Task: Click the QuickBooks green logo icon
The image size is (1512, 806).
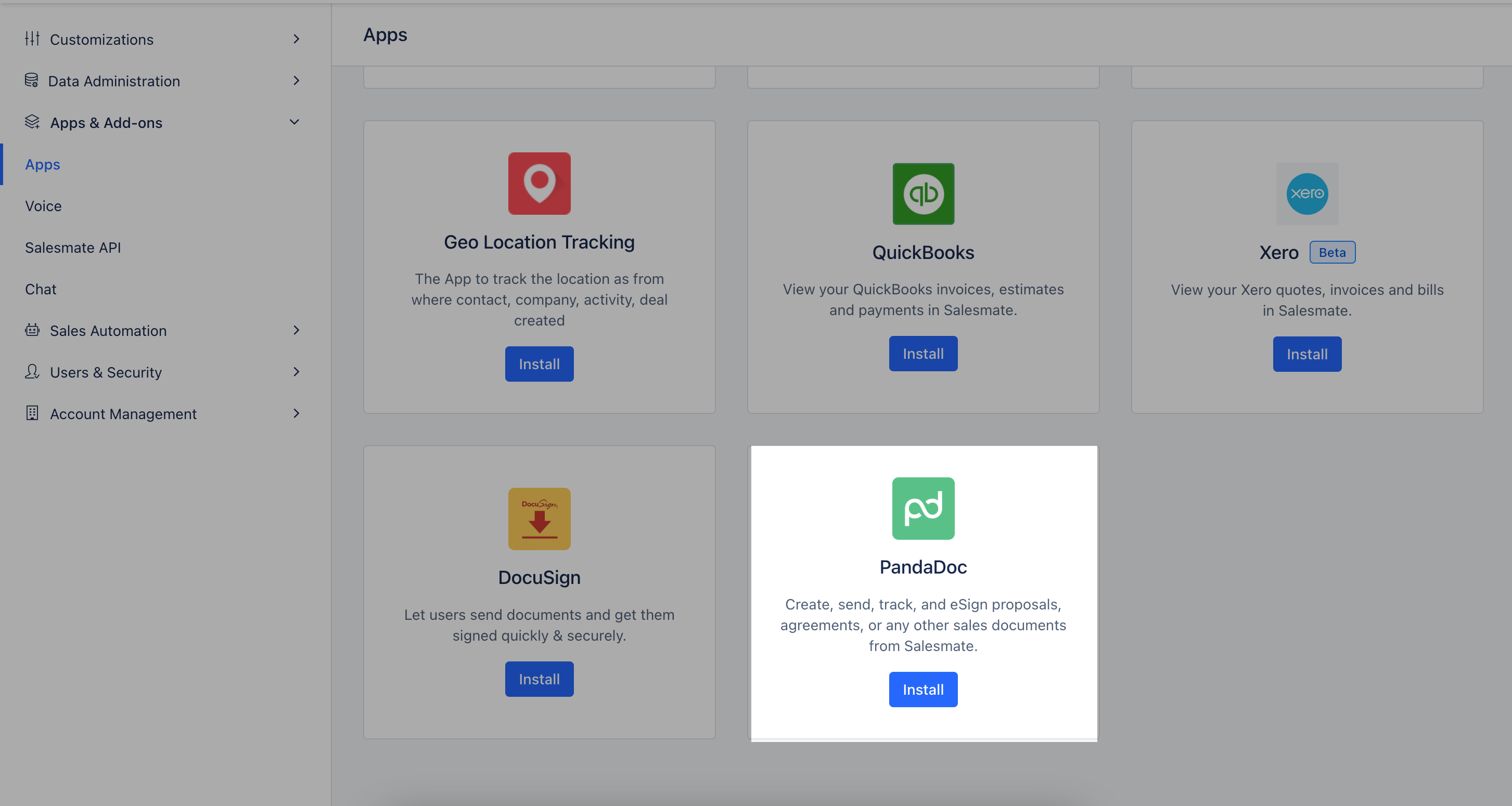Action: 922,194
